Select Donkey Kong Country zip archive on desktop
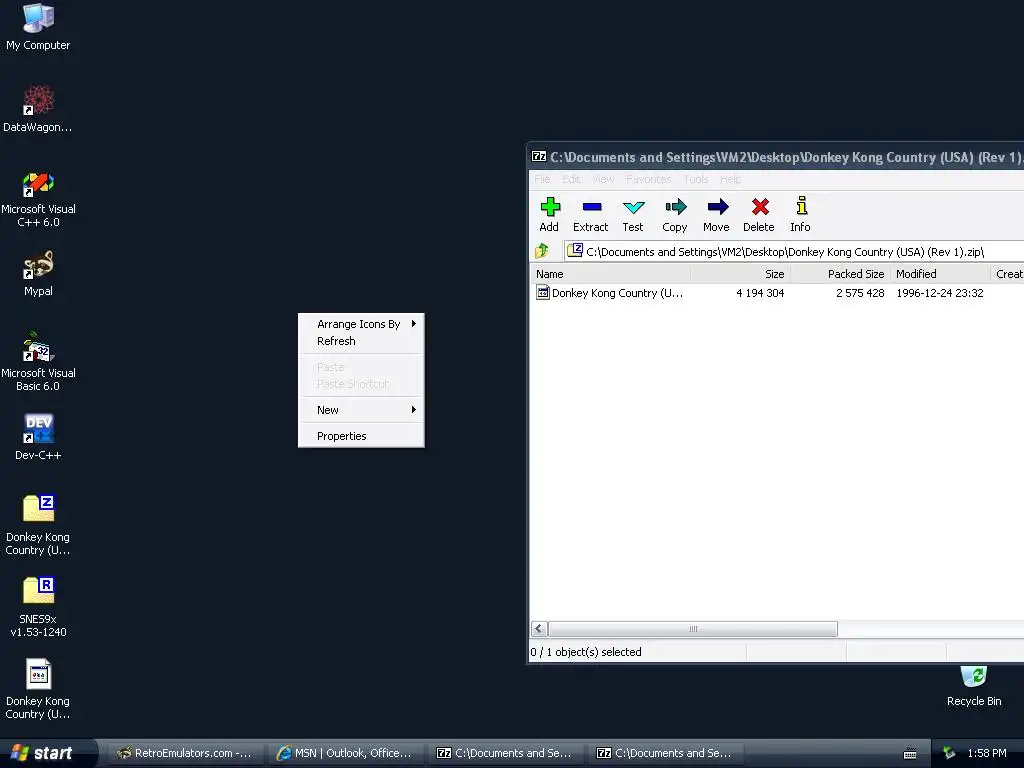Image resolution: width=1024 pixels, height=768 pixels. tap(38, 525)
